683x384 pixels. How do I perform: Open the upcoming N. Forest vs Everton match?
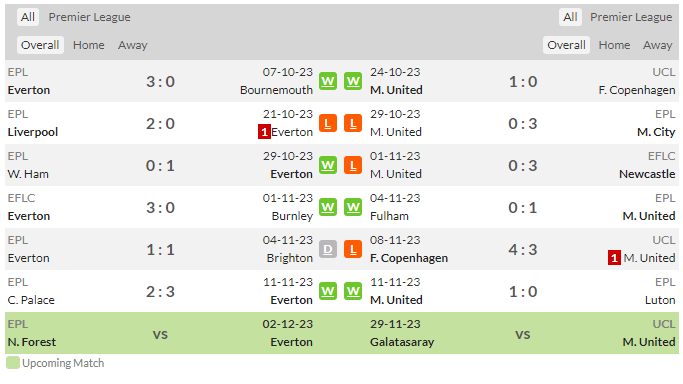[x=160, y=333]
